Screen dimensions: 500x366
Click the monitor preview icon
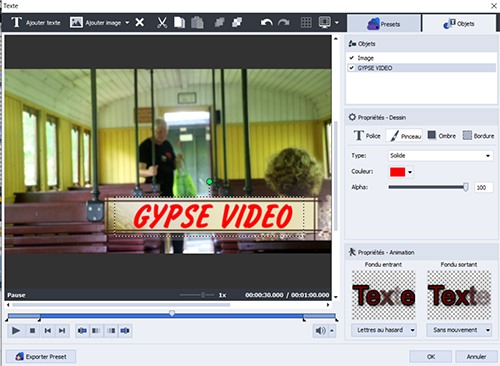pyautogui.click(x=325, y=22)
